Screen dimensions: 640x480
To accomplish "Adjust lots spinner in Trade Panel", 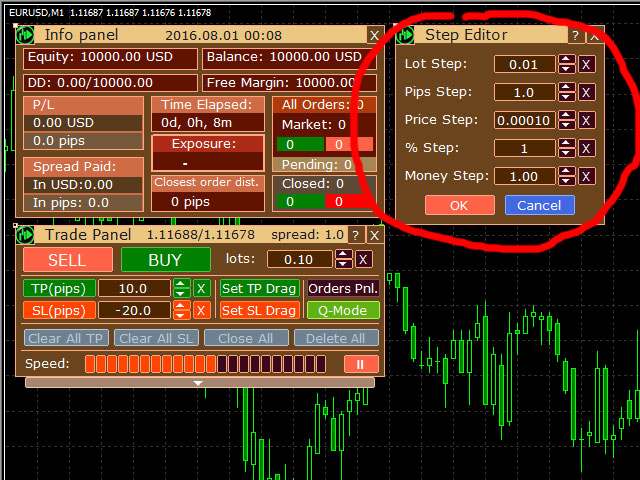I will 343,260.
